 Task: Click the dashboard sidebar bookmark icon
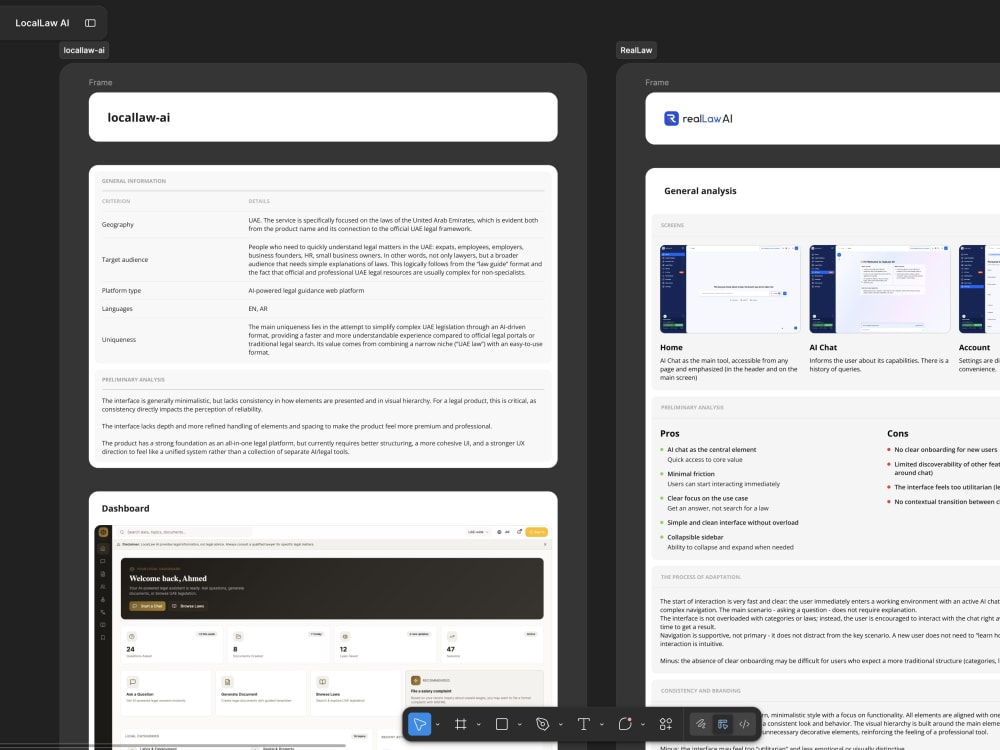click(103, 637)
